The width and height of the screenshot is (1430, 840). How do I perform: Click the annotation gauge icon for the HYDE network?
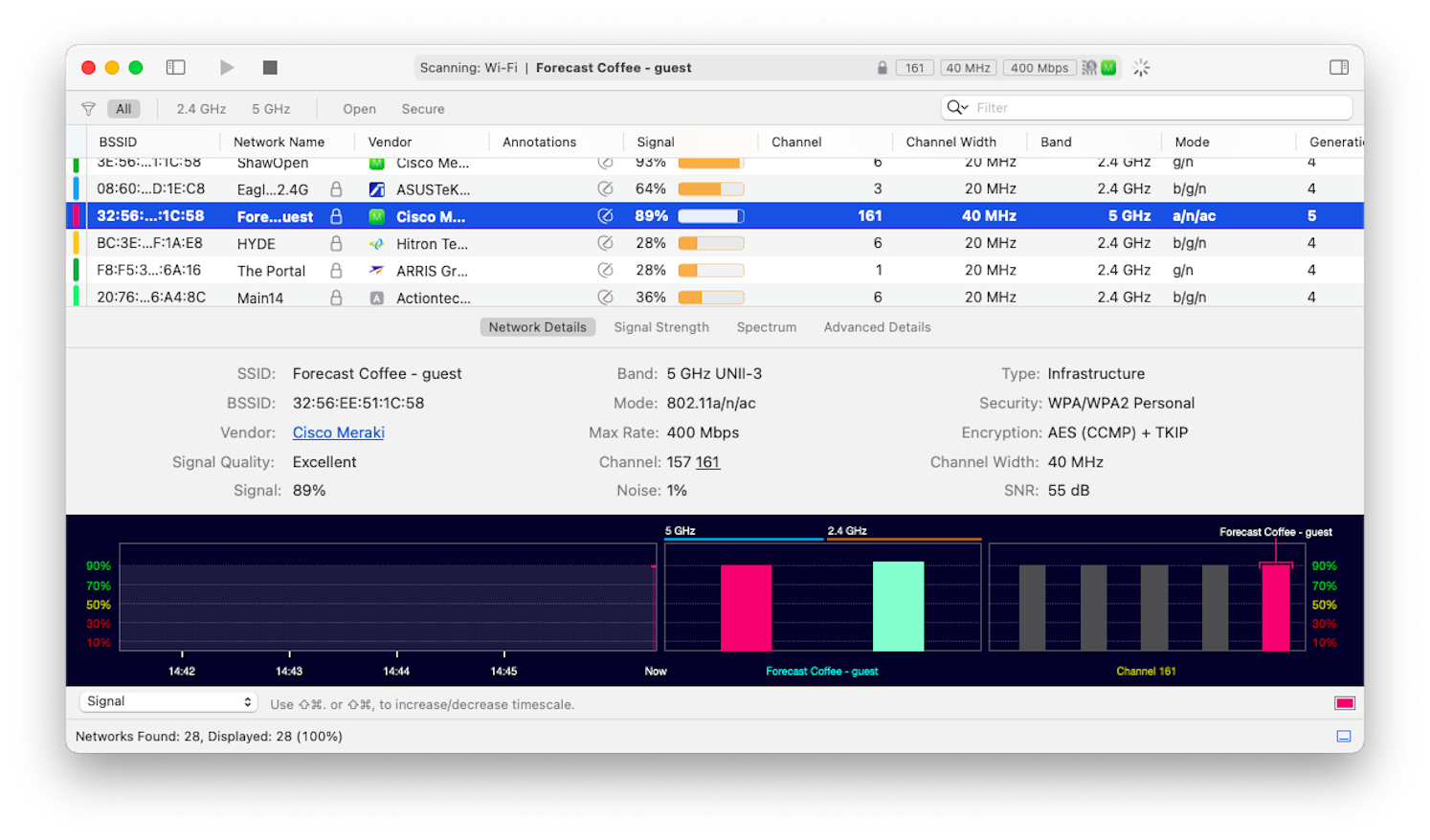[x=605, y=243]
